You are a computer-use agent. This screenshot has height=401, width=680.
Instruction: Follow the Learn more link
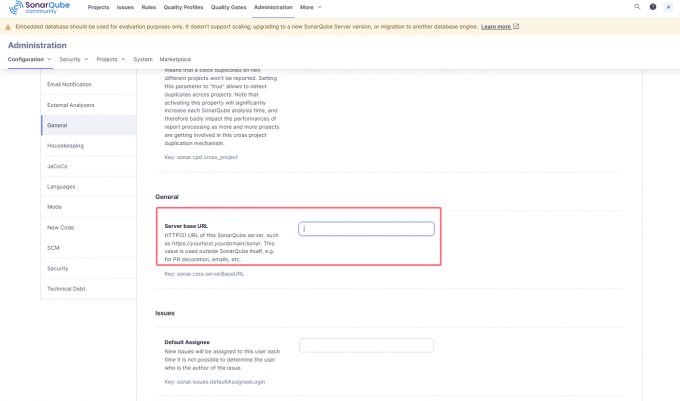point(496,27)
